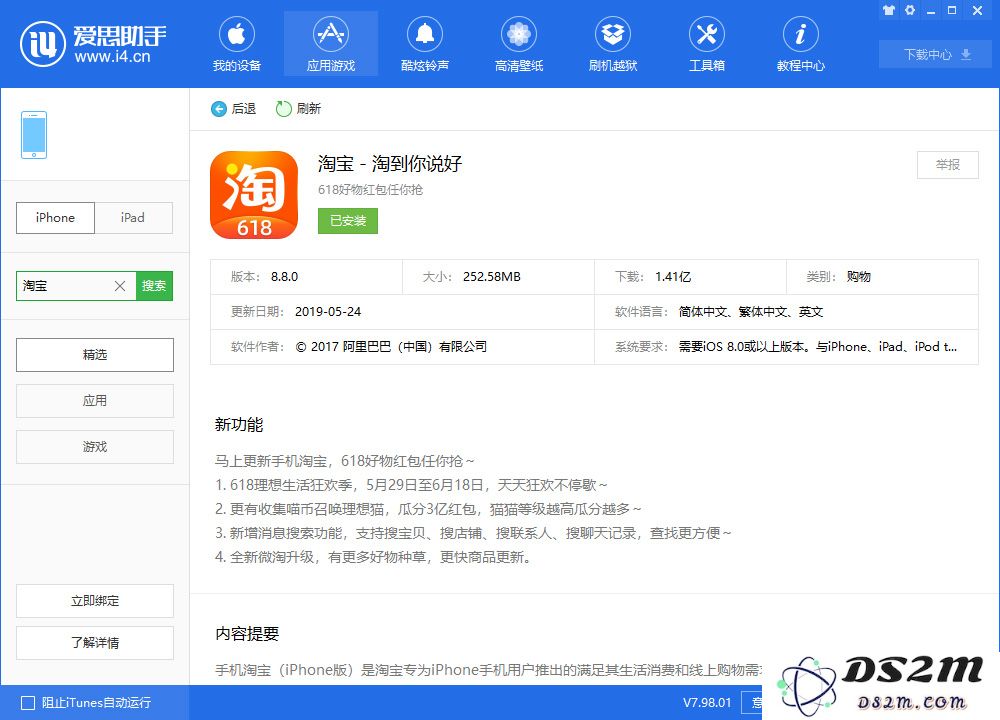The width and height of the screenshot is (1000, 720).
Task: Click version number V7.98.01 in status bar
Action: tap(707, 703)
